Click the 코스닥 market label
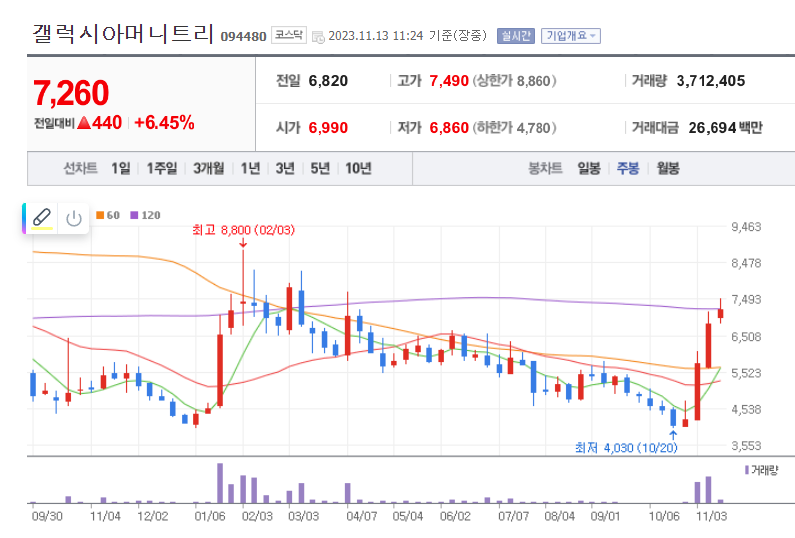795x538 pixels. [288, 35]
